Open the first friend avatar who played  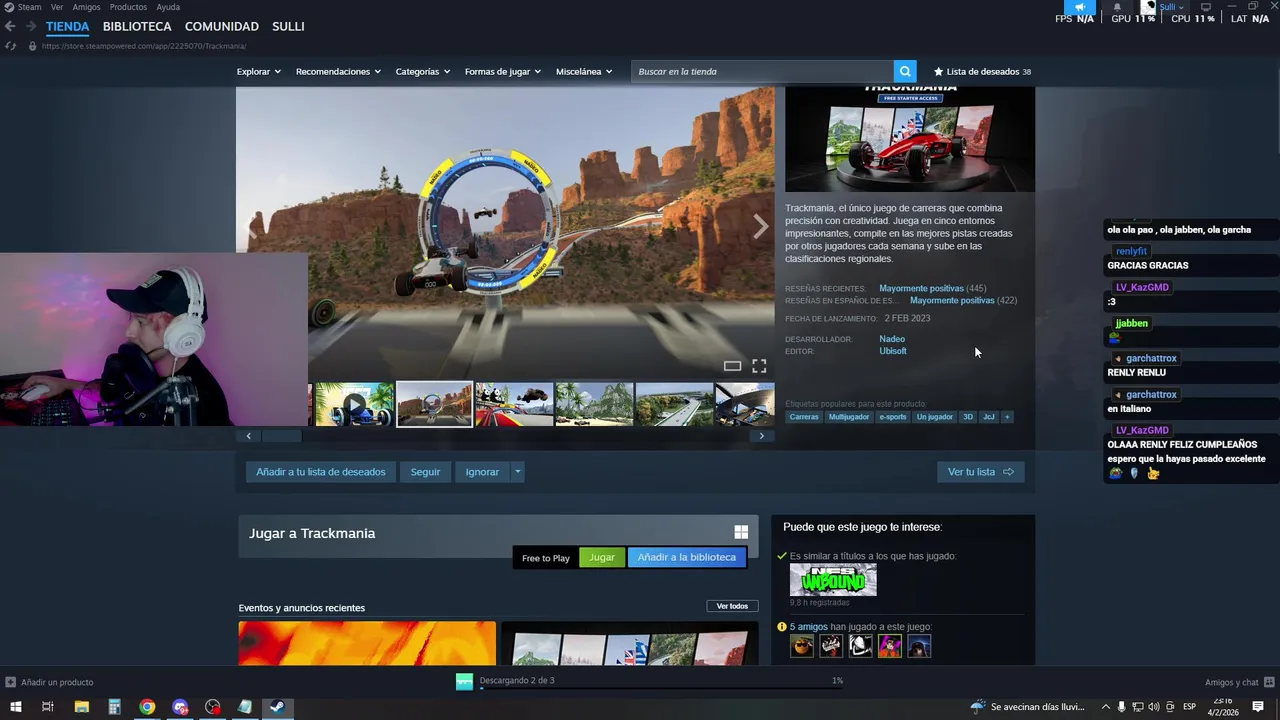(802, 646)
